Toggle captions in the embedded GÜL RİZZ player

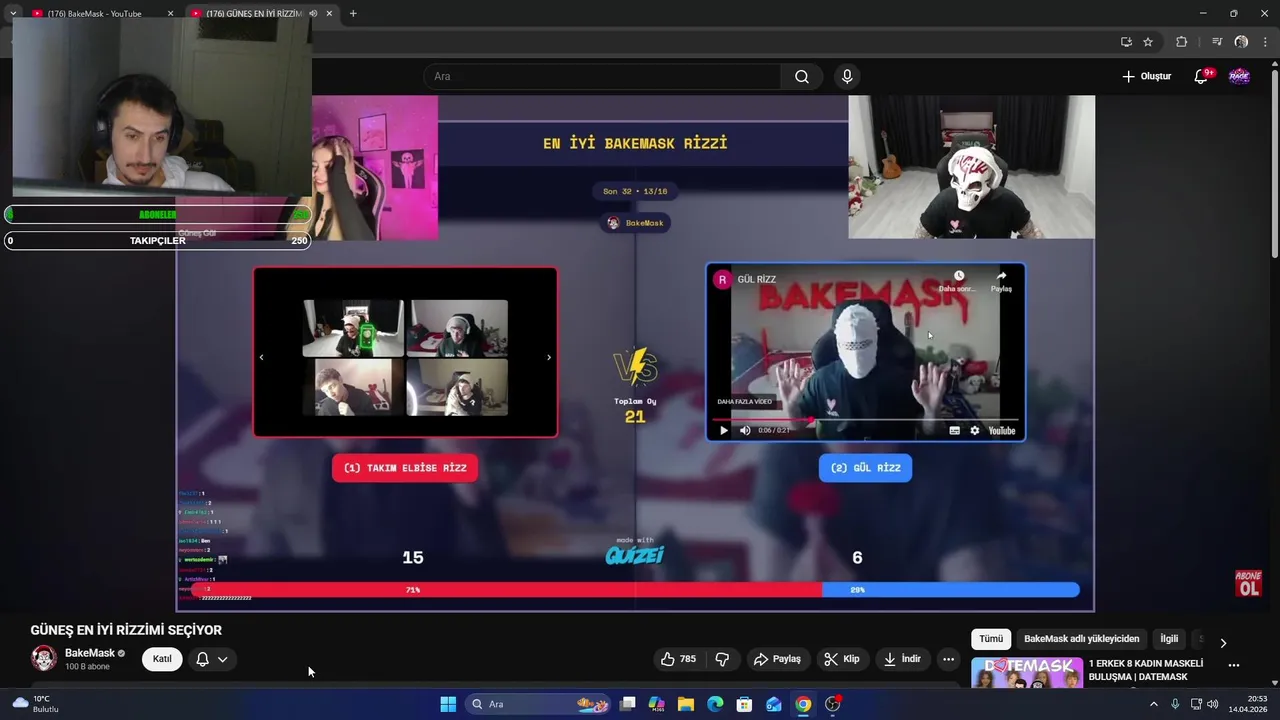coord(954,430)
